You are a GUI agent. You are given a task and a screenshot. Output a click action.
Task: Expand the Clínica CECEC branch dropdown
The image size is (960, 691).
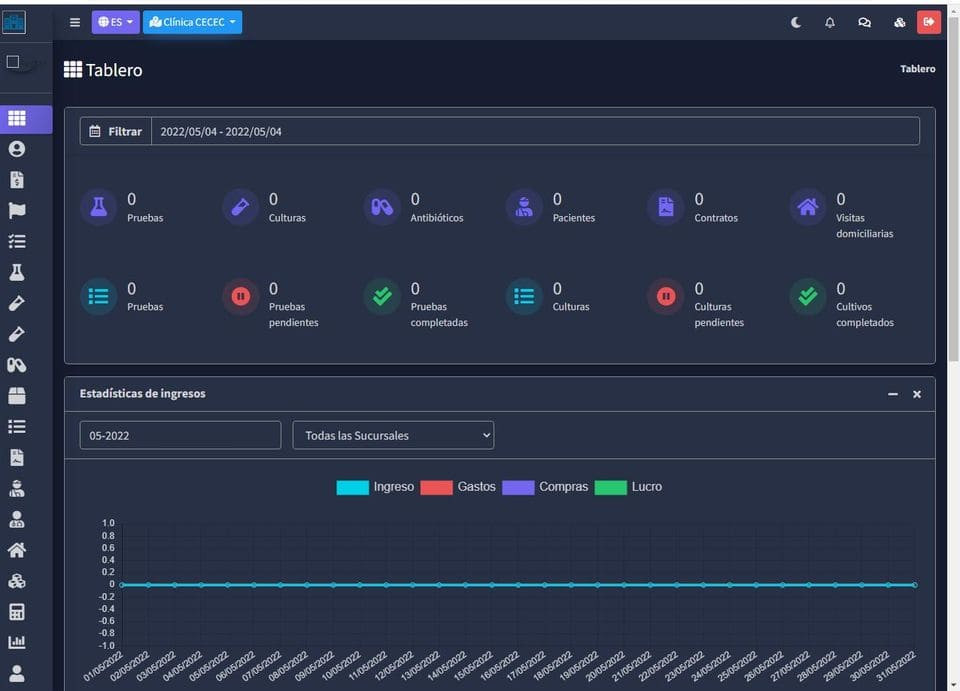pyautogui.click(x=192, y=22)
